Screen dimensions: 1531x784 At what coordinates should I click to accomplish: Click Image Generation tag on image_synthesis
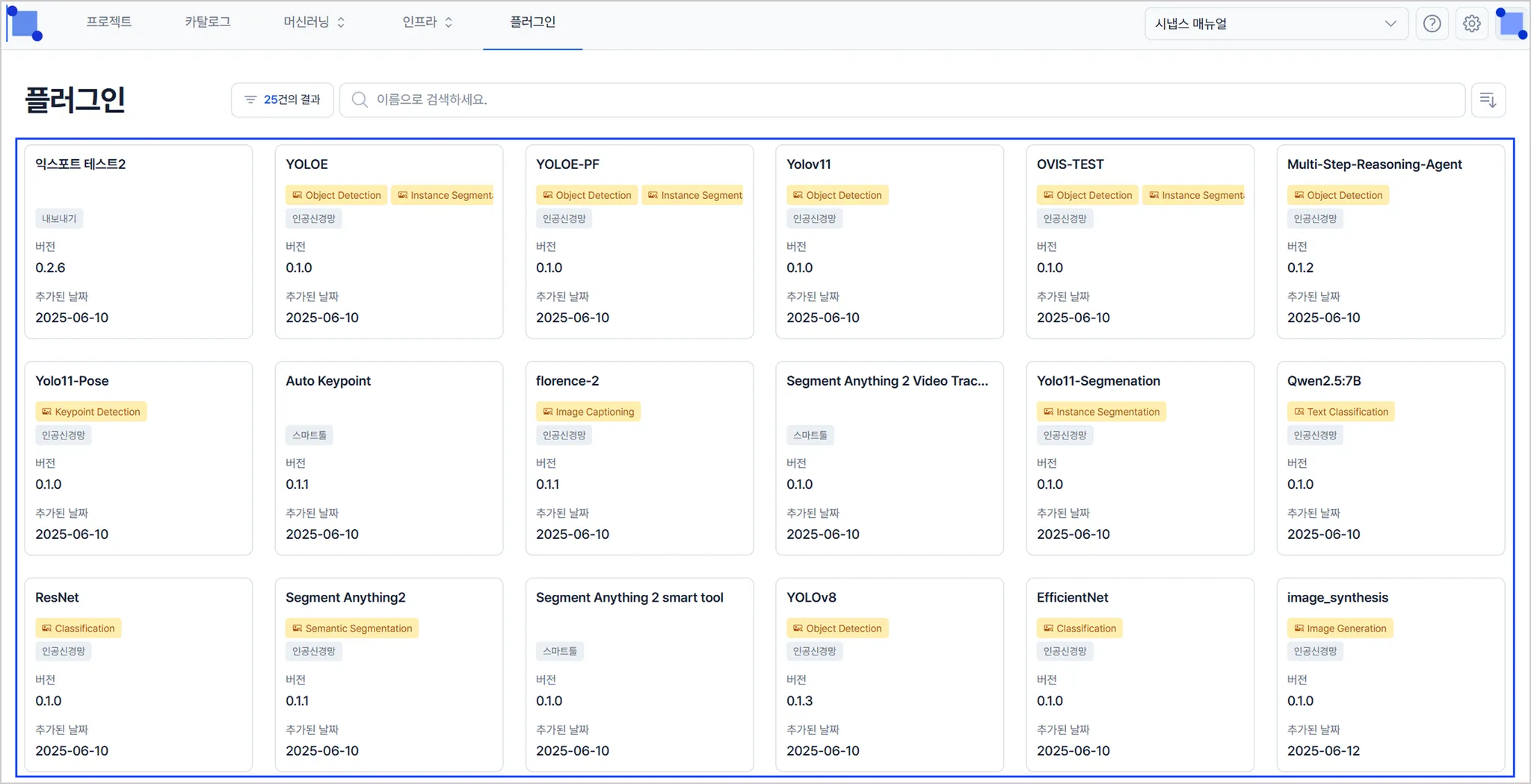click(x=1340, y=629)
